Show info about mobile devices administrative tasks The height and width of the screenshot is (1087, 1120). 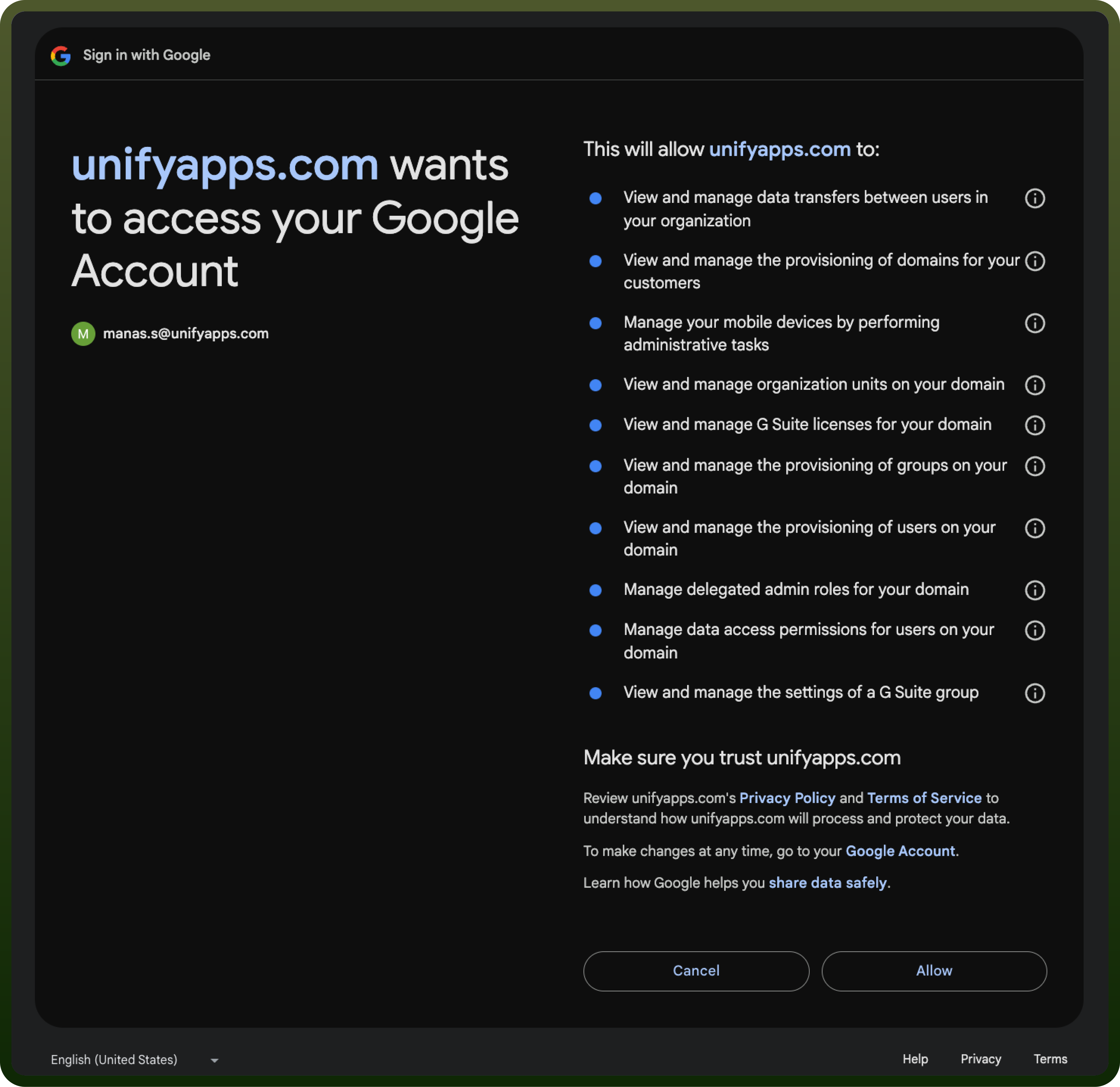(1034, 323)
